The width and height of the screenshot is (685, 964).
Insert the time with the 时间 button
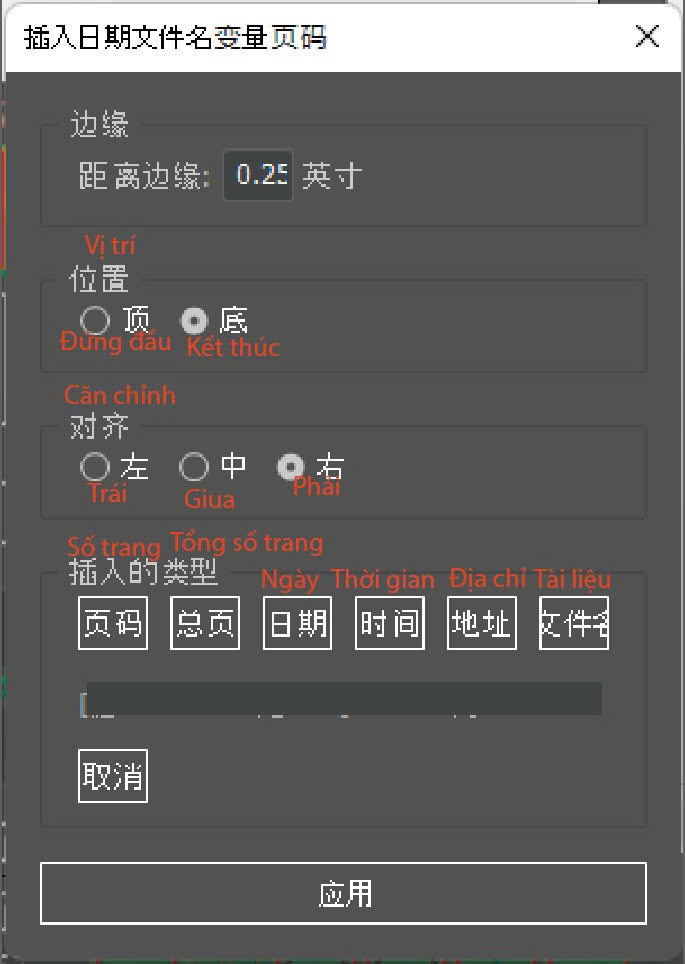[390, 623]
